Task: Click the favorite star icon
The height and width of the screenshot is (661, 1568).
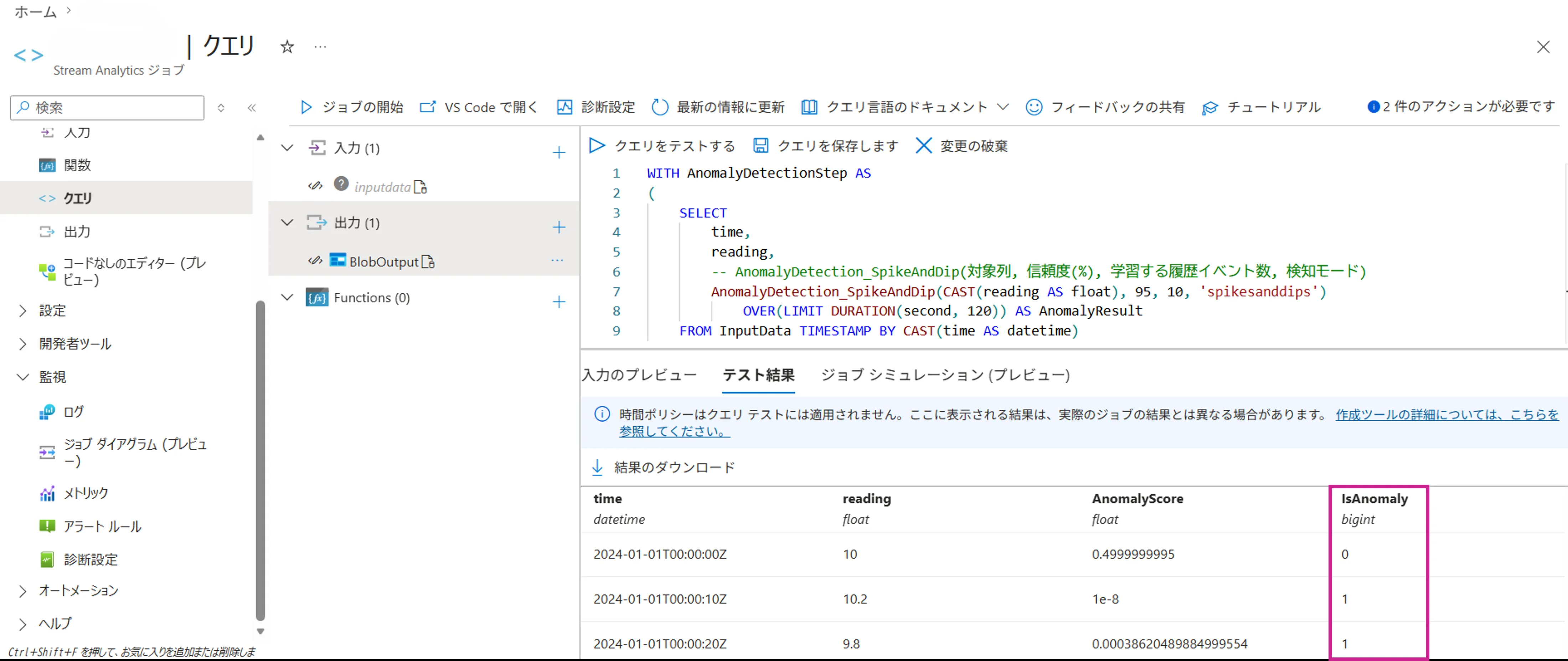Action: (x=287, y=47)
